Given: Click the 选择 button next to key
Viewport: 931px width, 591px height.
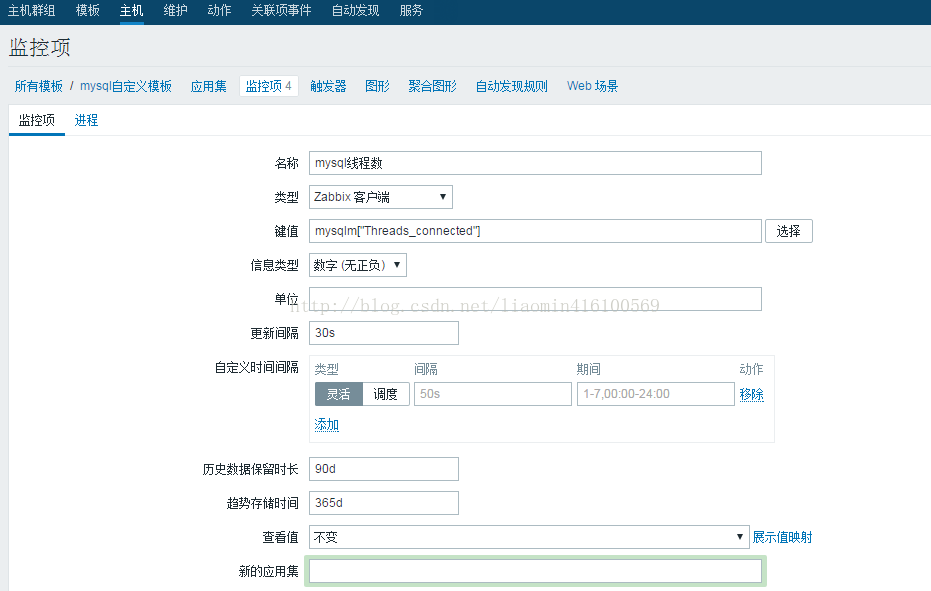Looking at the screenshot, I should pos(788,230).
